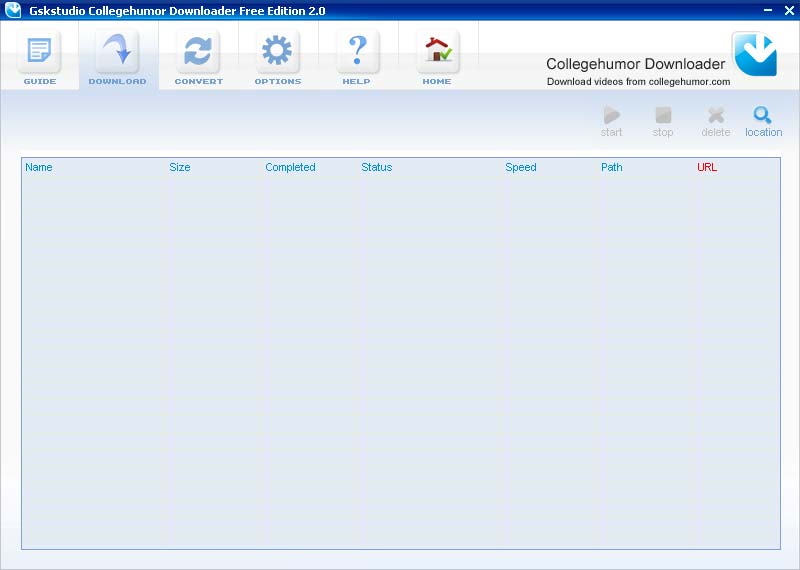This screenshot has height=570, width=800.
Task: Click the 'Collegehumor Downloader' title text
Action: click(x=635, y=64)
